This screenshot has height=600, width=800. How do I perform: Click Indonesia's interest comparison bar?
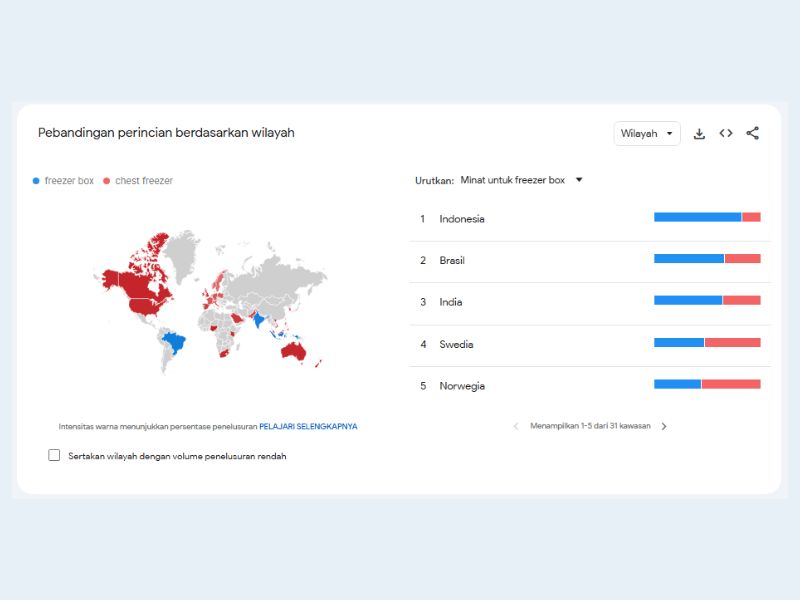(707, 217)
